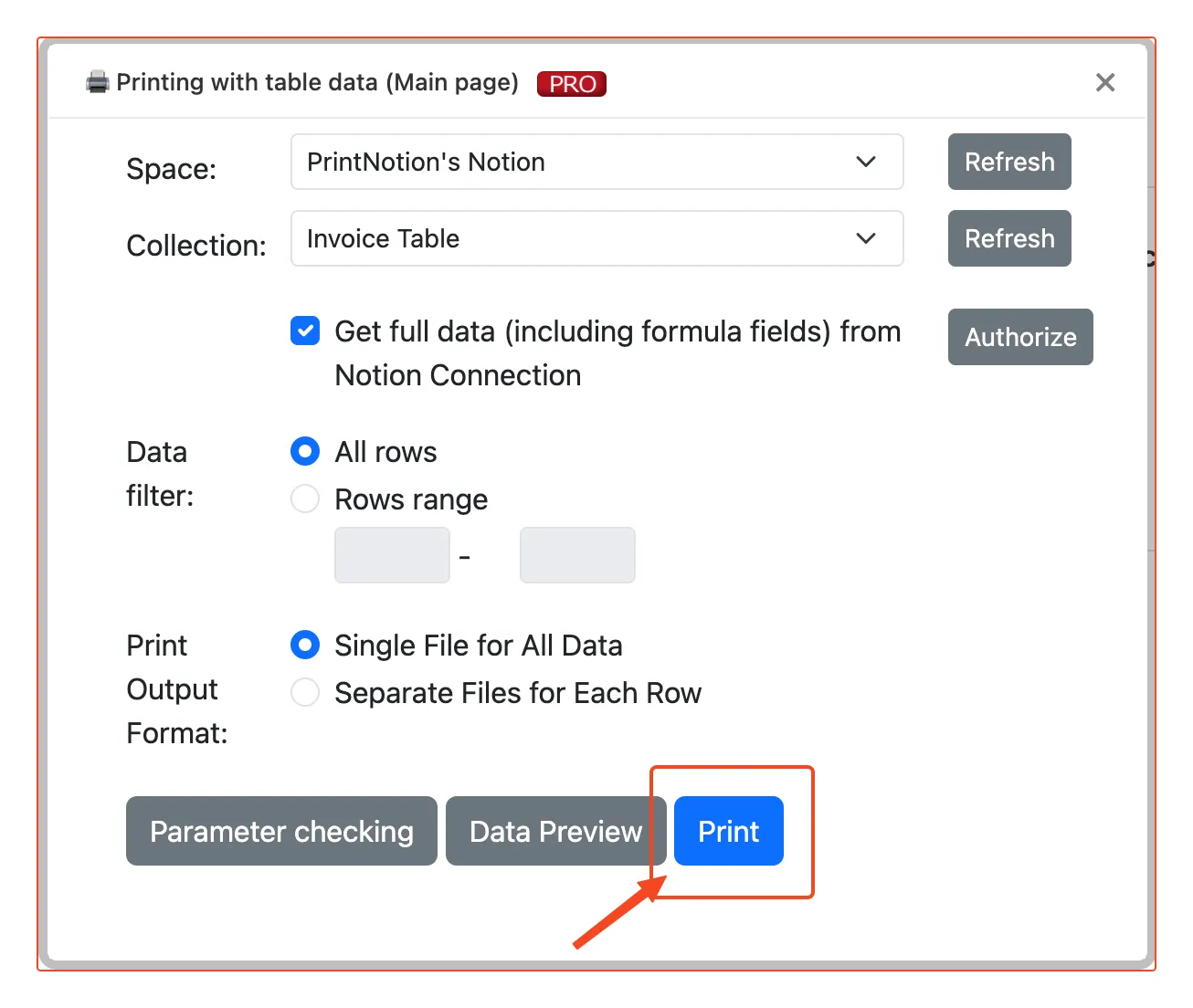Image resolution: width=1193 pixels, height=1008 pixels.
Task: Close the printing dialog with the X
Action: 1105,83
